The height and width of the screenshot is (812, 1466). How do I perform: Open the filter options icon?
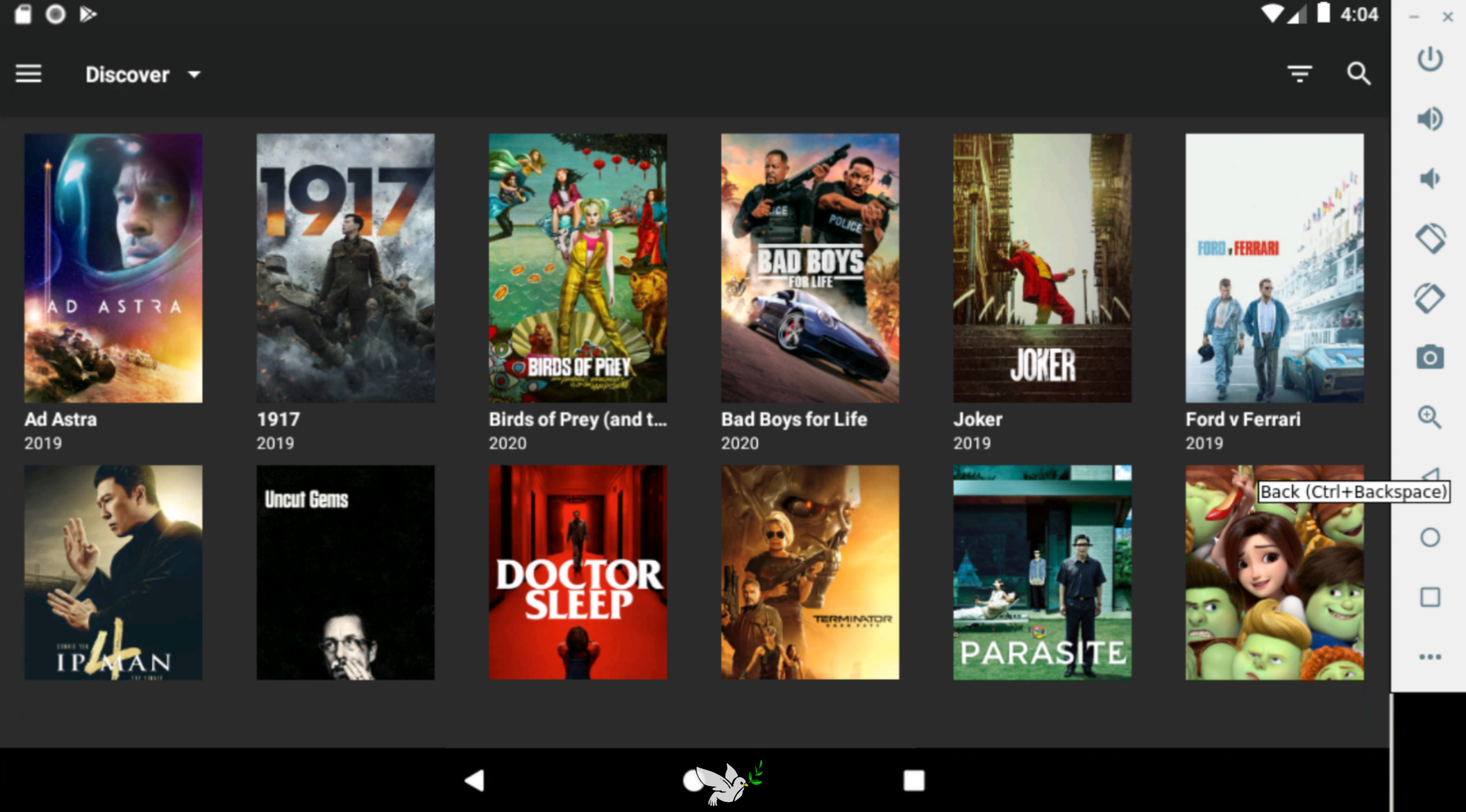point(1300,74)
